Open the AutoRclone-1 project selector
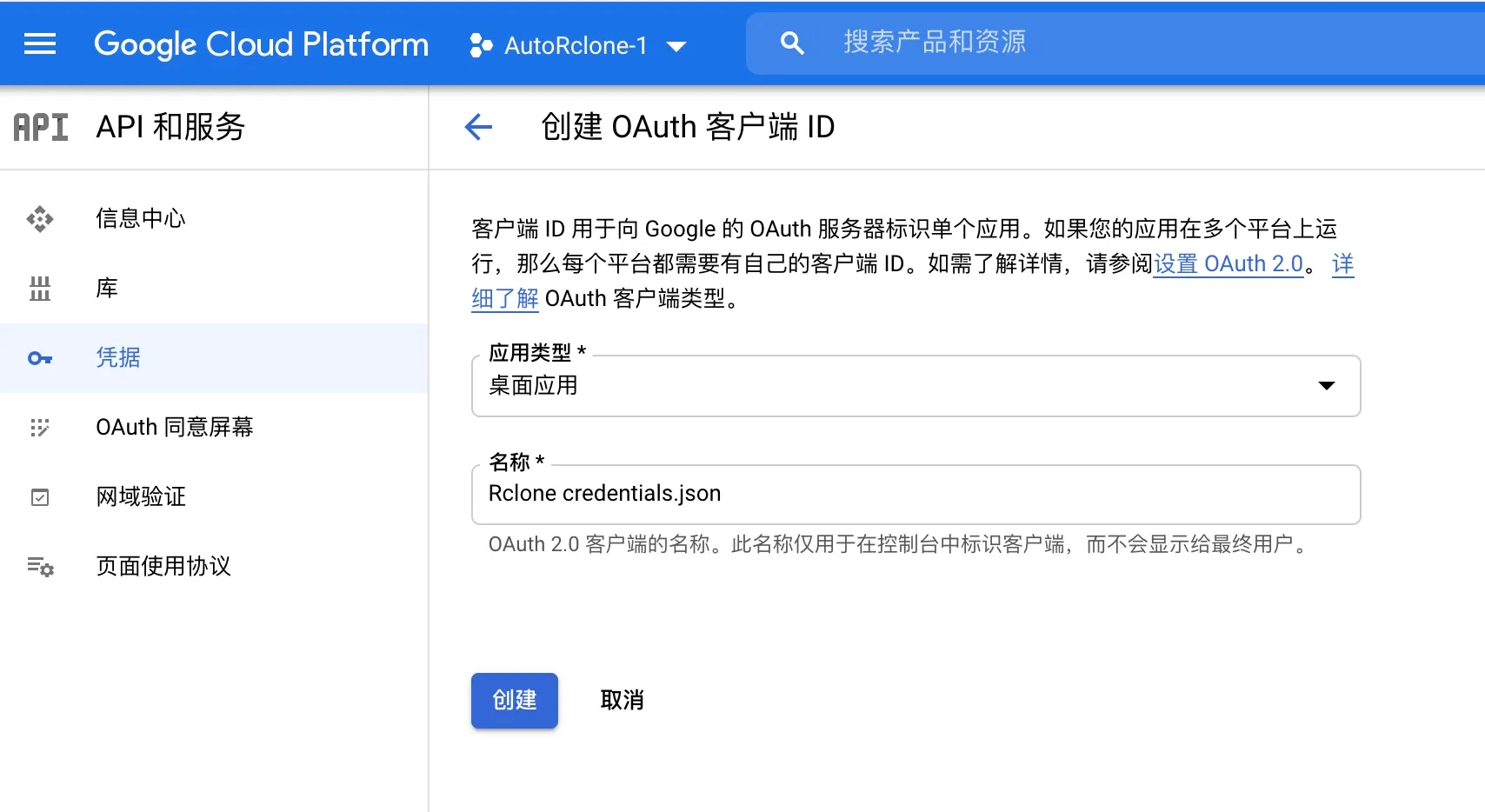 [578, 45]
